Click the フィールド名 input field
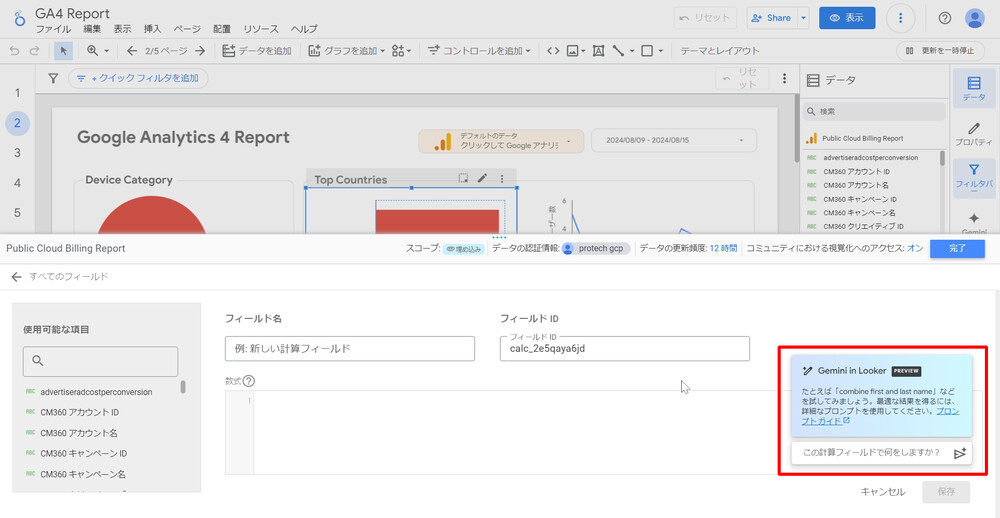 (x=349, y=348)
